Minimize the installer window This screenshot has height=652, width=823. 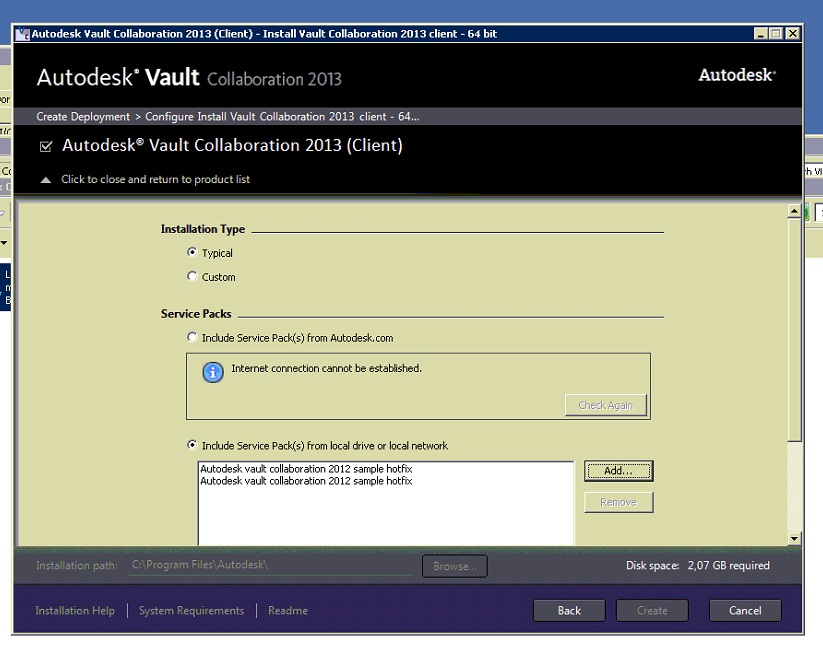tap(760, 34)
